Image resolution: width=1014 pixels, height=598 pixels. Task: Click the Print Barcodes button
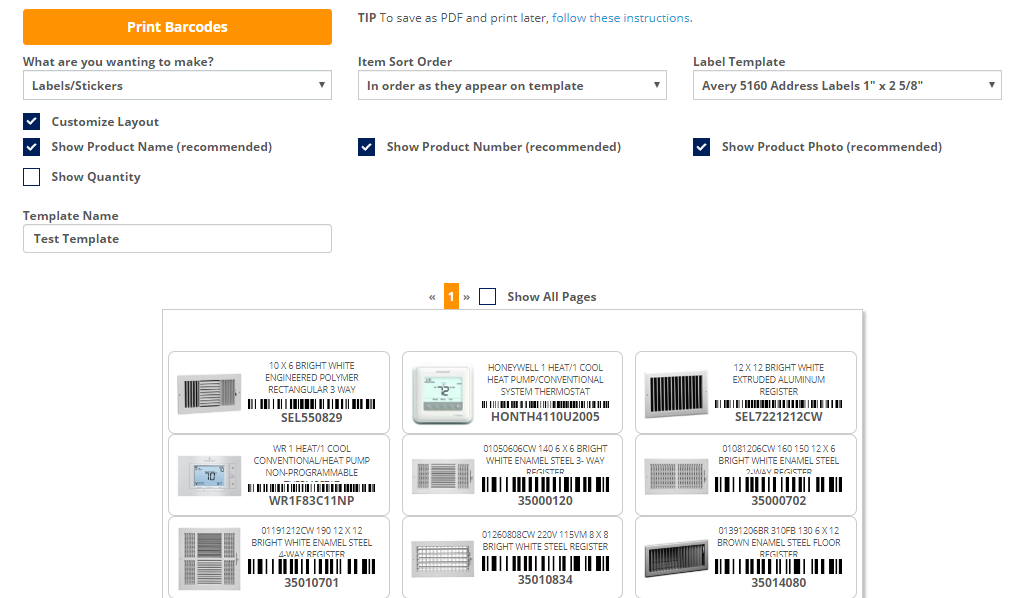tap(177, 27)
